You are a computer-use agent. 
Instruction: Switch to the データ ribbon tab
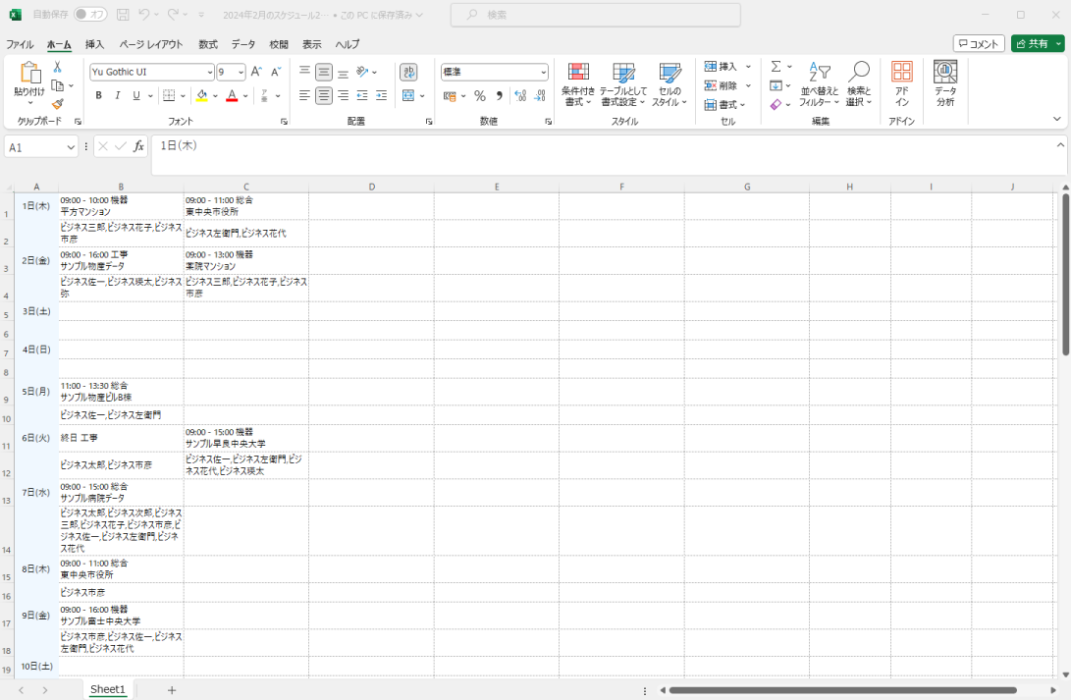[243, 44]
